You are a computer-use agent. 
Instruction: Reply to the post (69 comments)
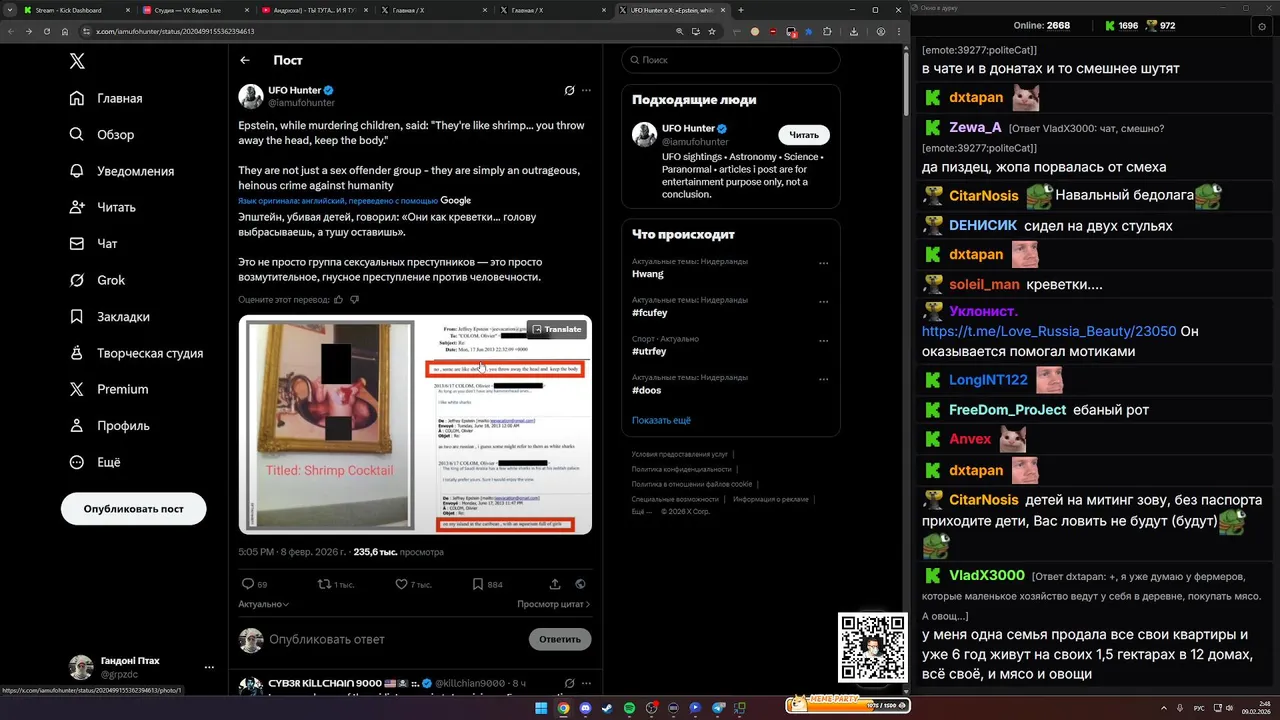coord(254,584)
